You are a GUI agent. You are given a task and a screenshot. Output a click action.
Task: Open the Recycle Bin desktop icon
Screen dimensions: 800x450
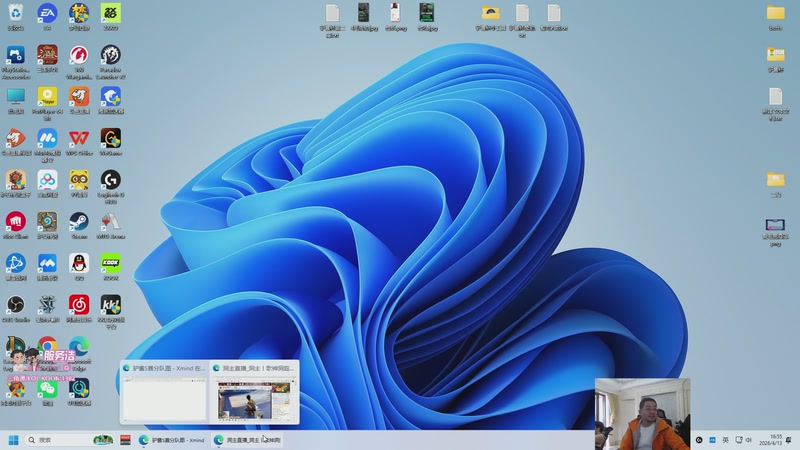[16, 15]
